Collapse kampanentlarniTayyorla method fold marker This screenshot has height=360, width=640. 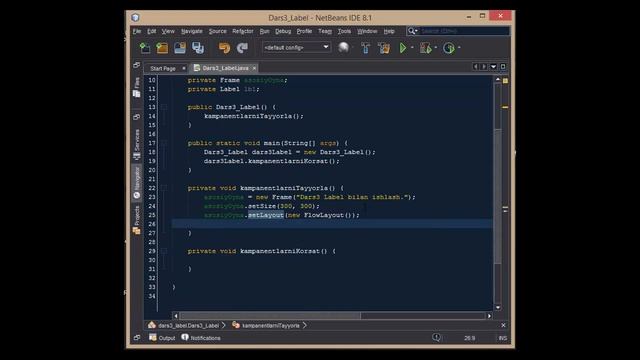coord(164,188)
